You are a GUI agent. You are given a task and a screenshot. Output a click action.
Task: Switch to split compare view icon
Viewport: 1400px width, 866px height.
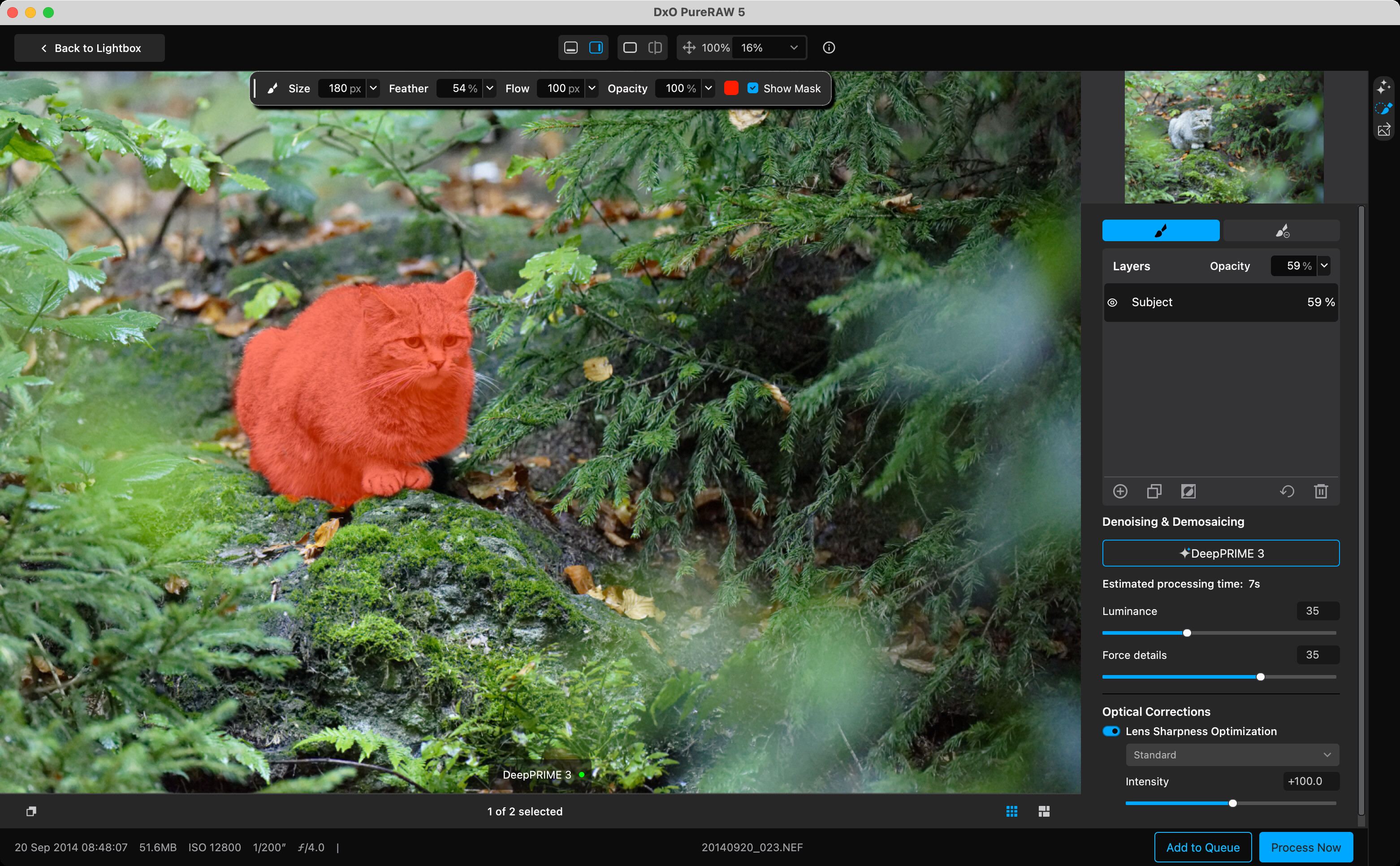(655, 48)
